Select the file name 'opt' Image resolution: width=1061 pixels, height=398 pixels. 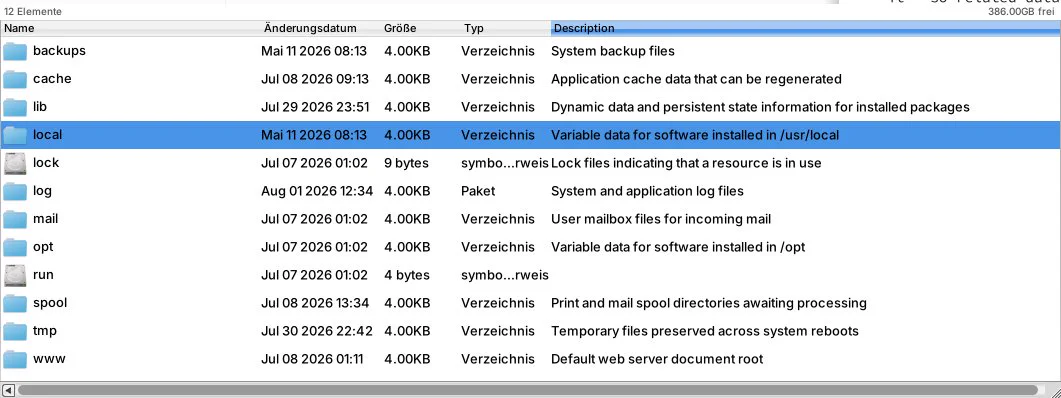[x=43, y=247]
